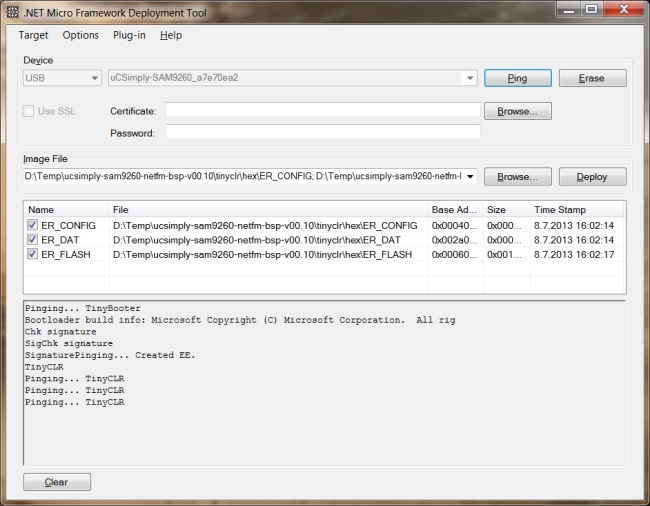Open the Plug-in menu
The height and width of the screenshot is (506, 650).
pos(129,35)
